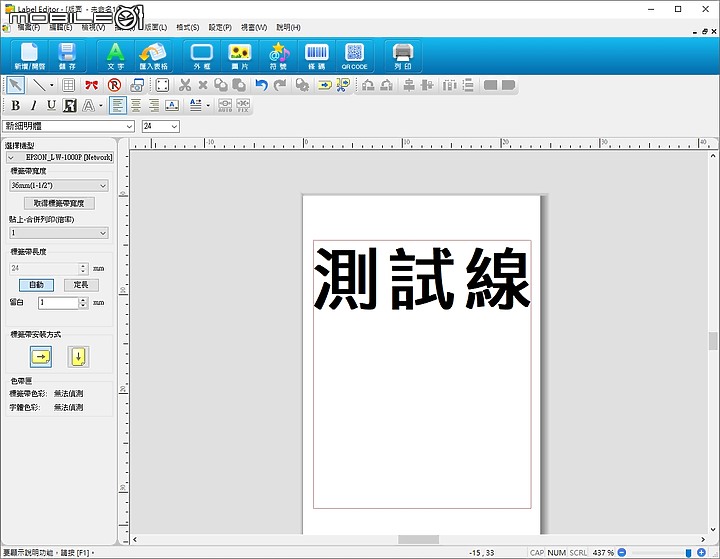Viewport: 720px width, 559px height.
Task: Zoom in with the plus button
Action: click(x=701, y=553)
